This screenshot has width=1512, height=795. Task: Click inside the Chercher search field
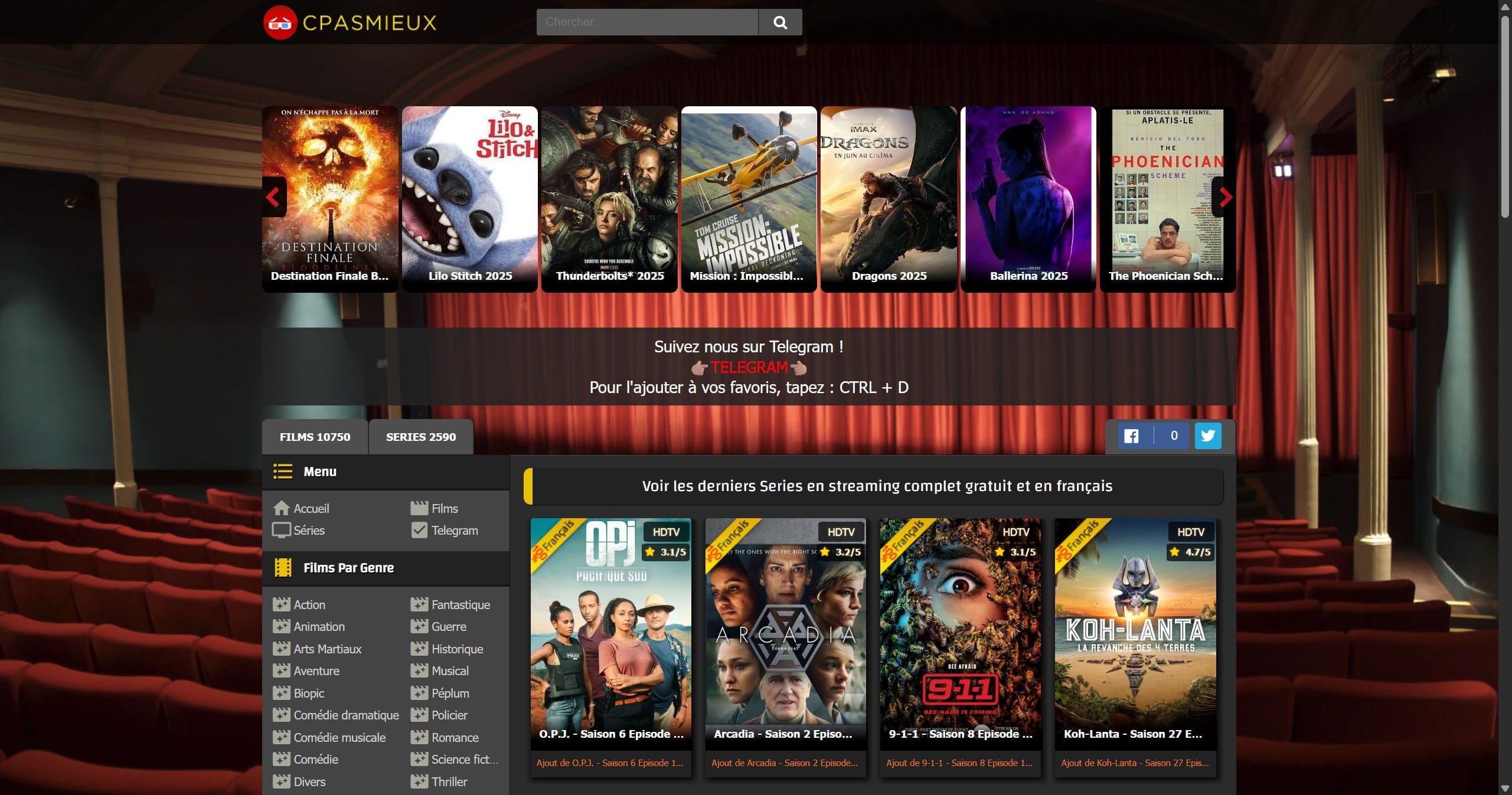tap(646, 22)
